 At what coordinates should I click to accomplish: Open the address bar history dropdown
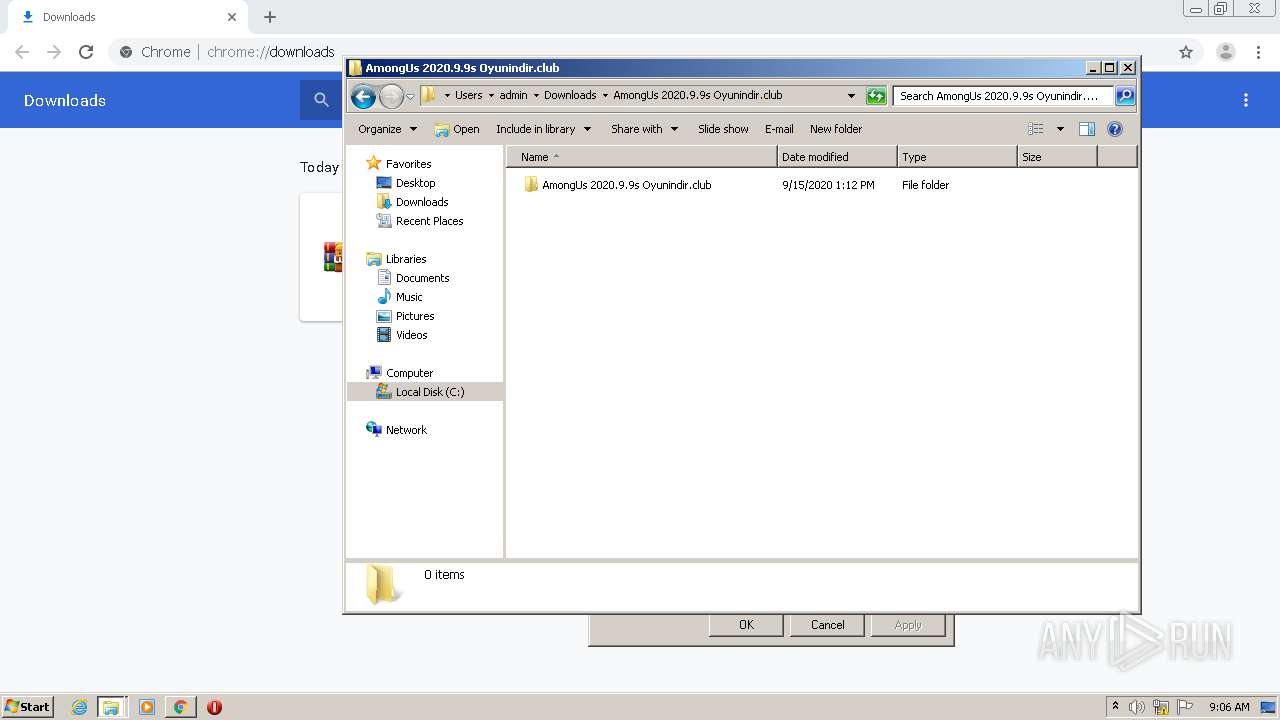coord(851,96)
